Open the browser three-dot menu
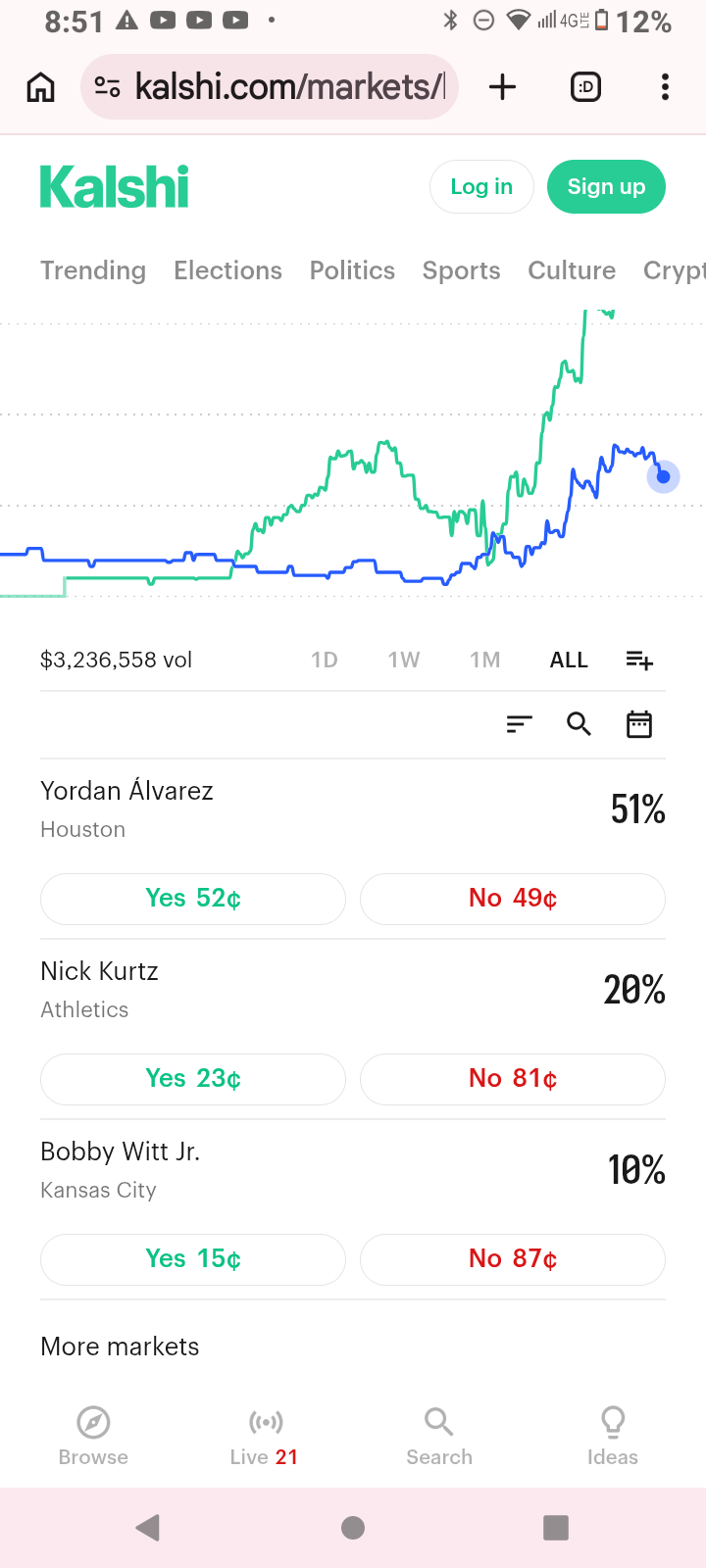706x1568 pixels. coord(665,87)
